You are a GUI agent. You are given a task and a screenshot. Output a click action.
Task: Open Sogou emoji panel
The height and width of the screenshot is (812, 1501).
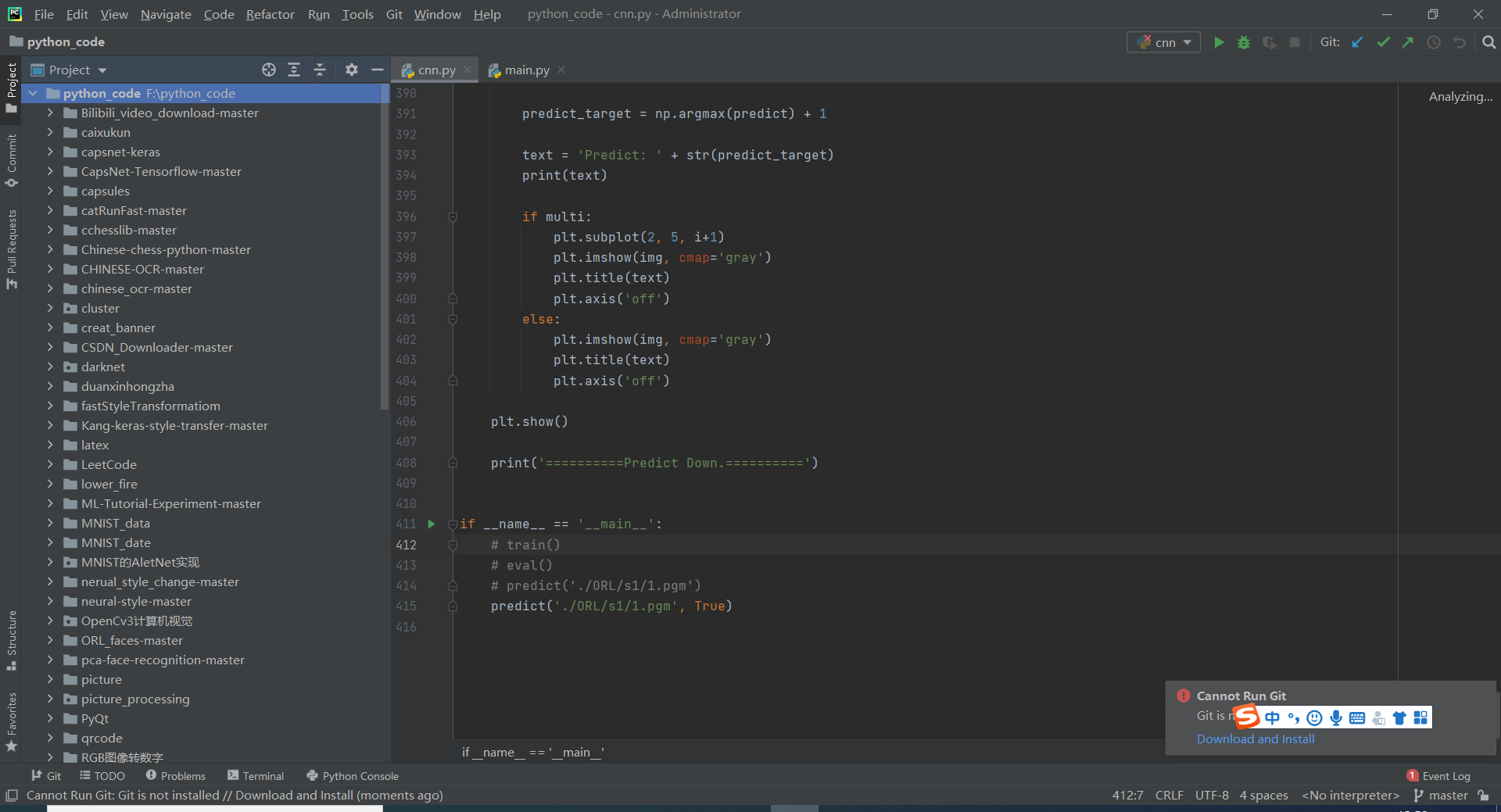click(1315, 717)
